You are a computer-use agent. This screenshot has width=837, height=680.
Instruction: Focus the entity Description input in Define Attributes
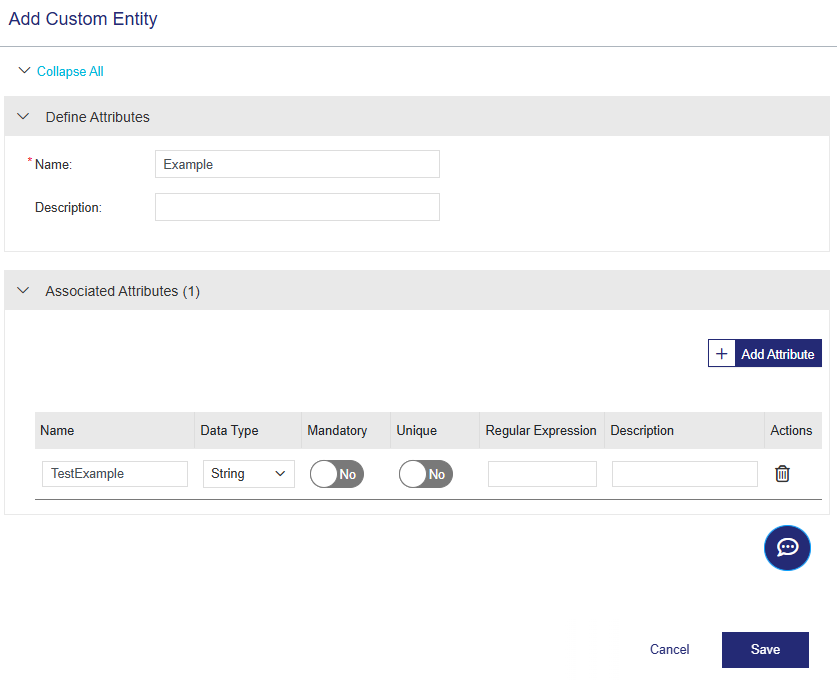297,207
